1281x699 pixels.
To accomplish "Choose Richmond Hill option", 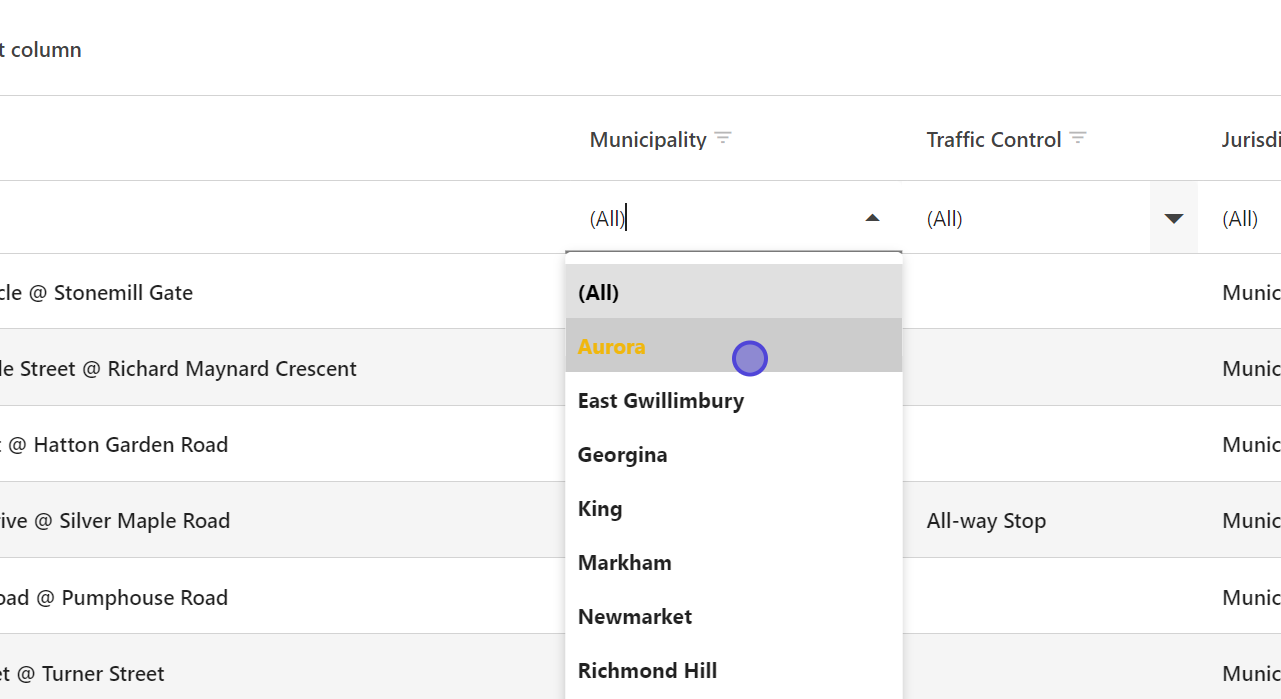I will click(647, 670).
